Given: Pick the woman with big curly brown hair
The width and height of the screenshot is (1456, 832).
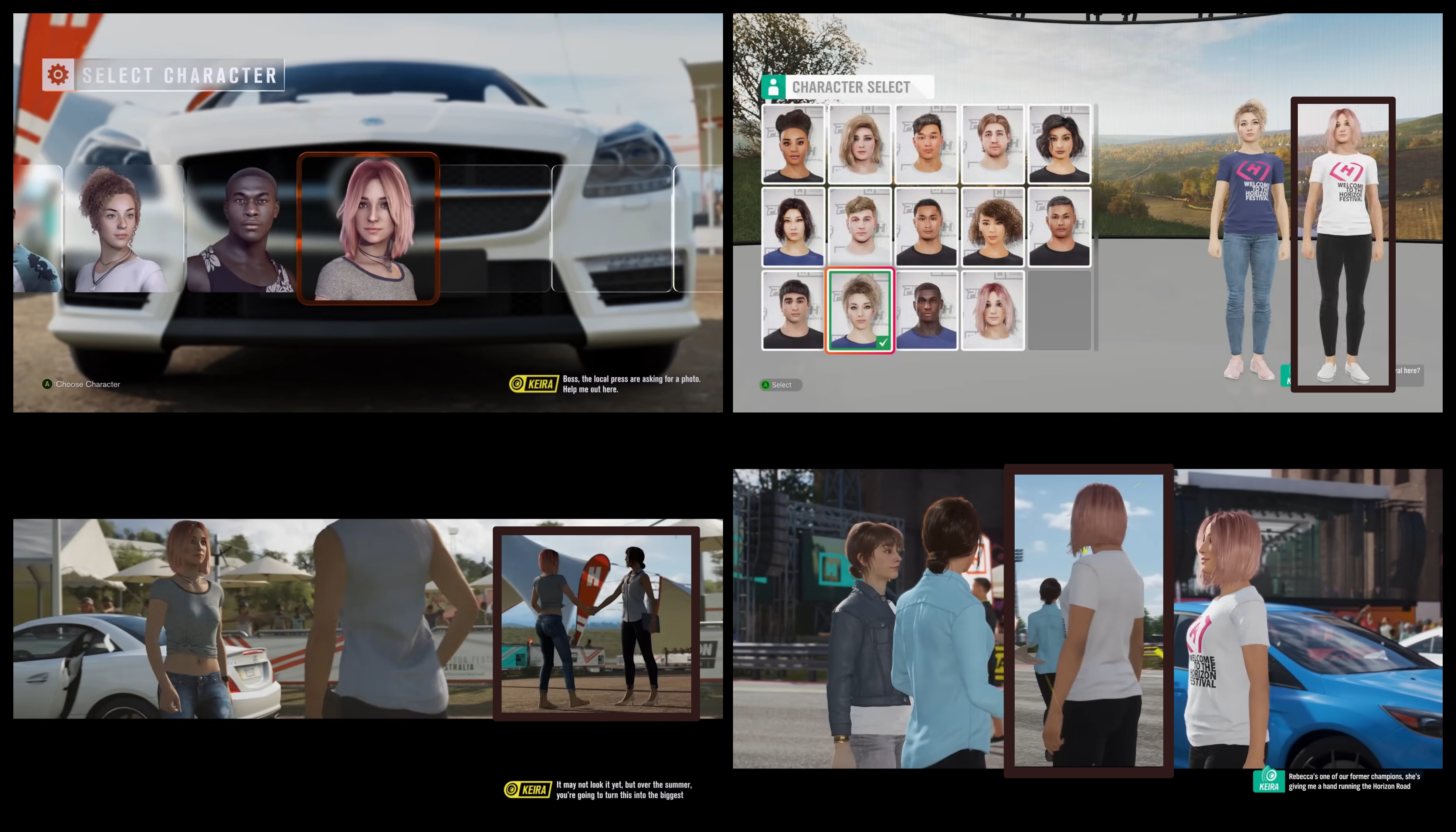Looking at the screenshot, I should (993, 227).
